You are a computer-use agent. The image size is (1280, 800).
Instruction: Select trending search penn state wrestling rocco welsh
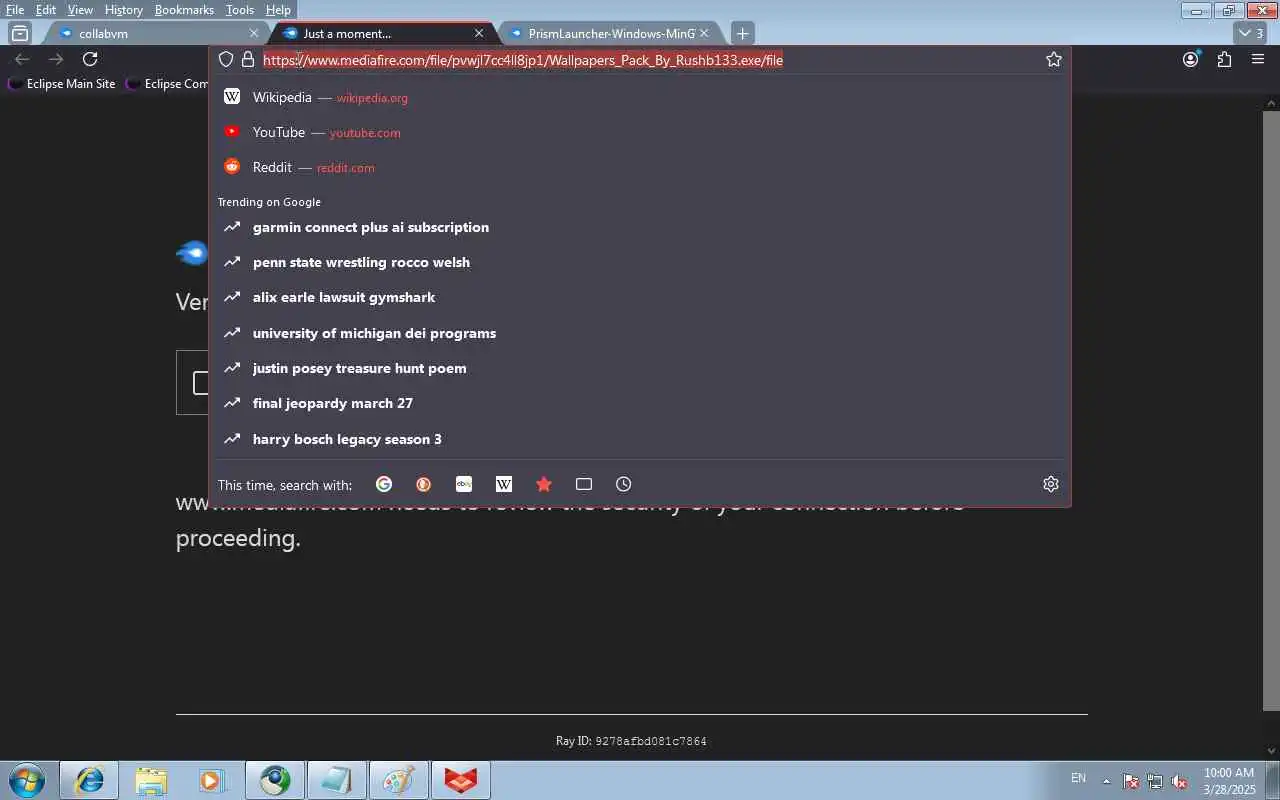pyautogui.click(x=640, y=262)
